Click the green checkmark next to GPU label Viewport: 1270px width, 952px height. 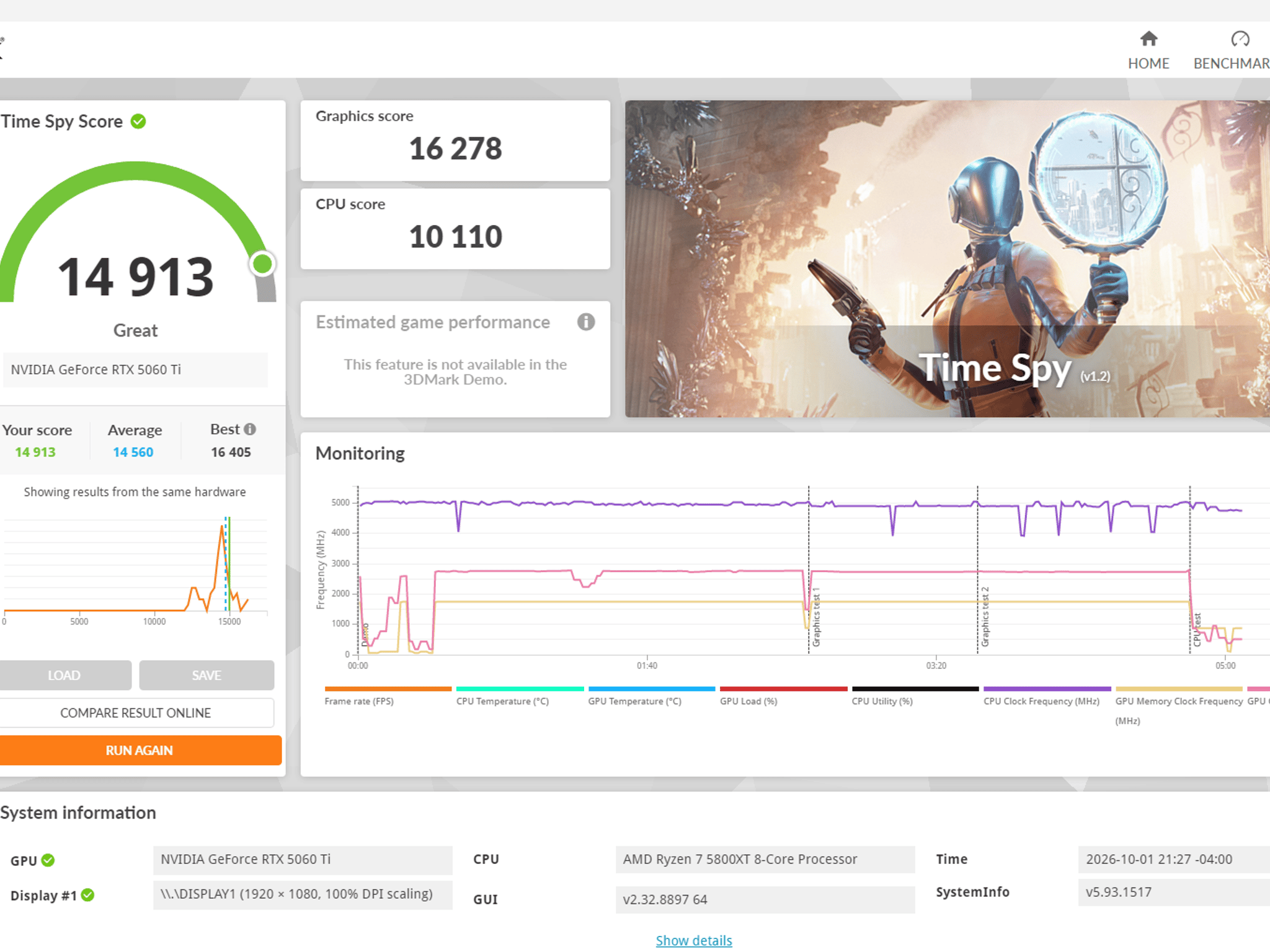tap(48, 860)
